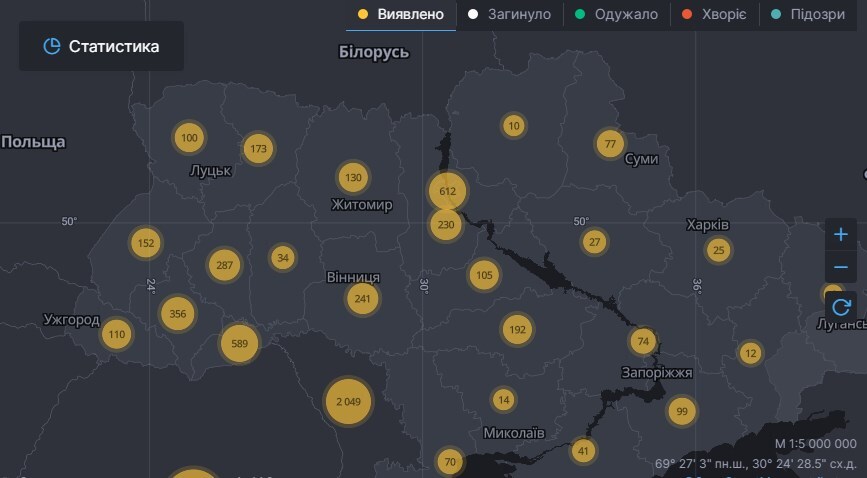867x478 pixels.
Task: Open the 130 marker above Житомир
Action: point(353,178)
